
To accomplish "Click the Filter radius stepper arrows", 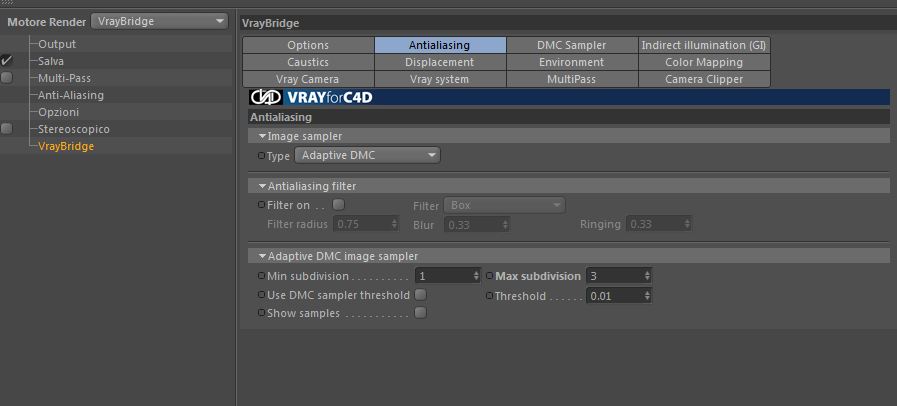I will (x=394, y=224).
